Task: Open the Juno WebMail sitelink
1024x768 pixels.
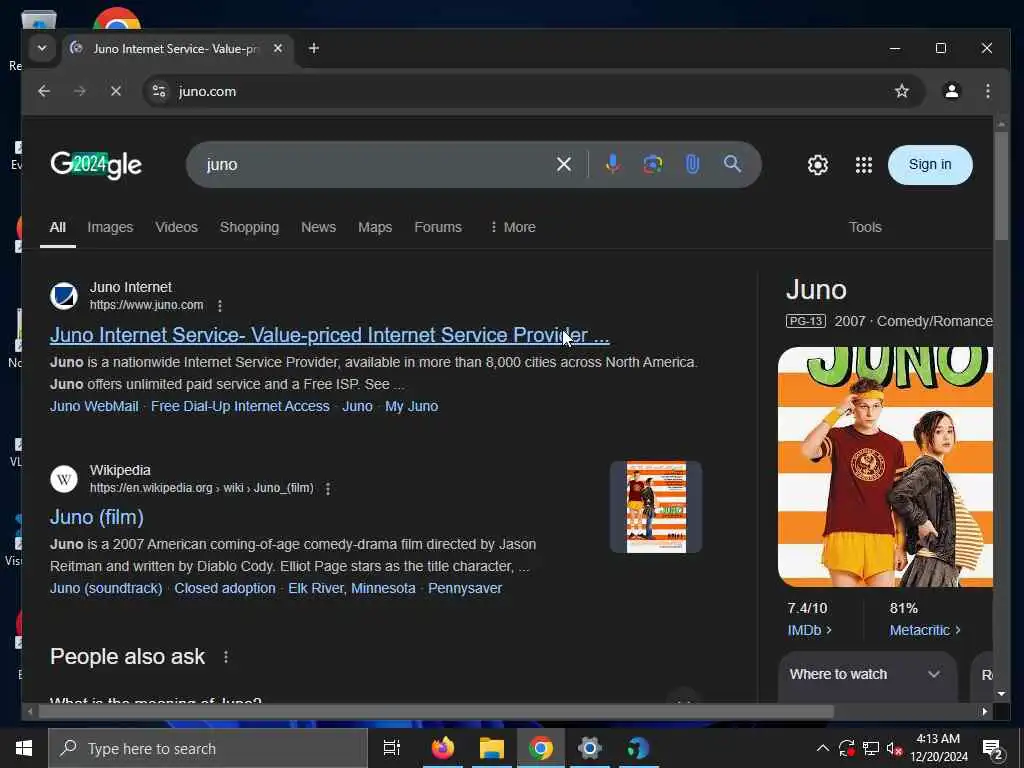Action: [x=94, y=406]
